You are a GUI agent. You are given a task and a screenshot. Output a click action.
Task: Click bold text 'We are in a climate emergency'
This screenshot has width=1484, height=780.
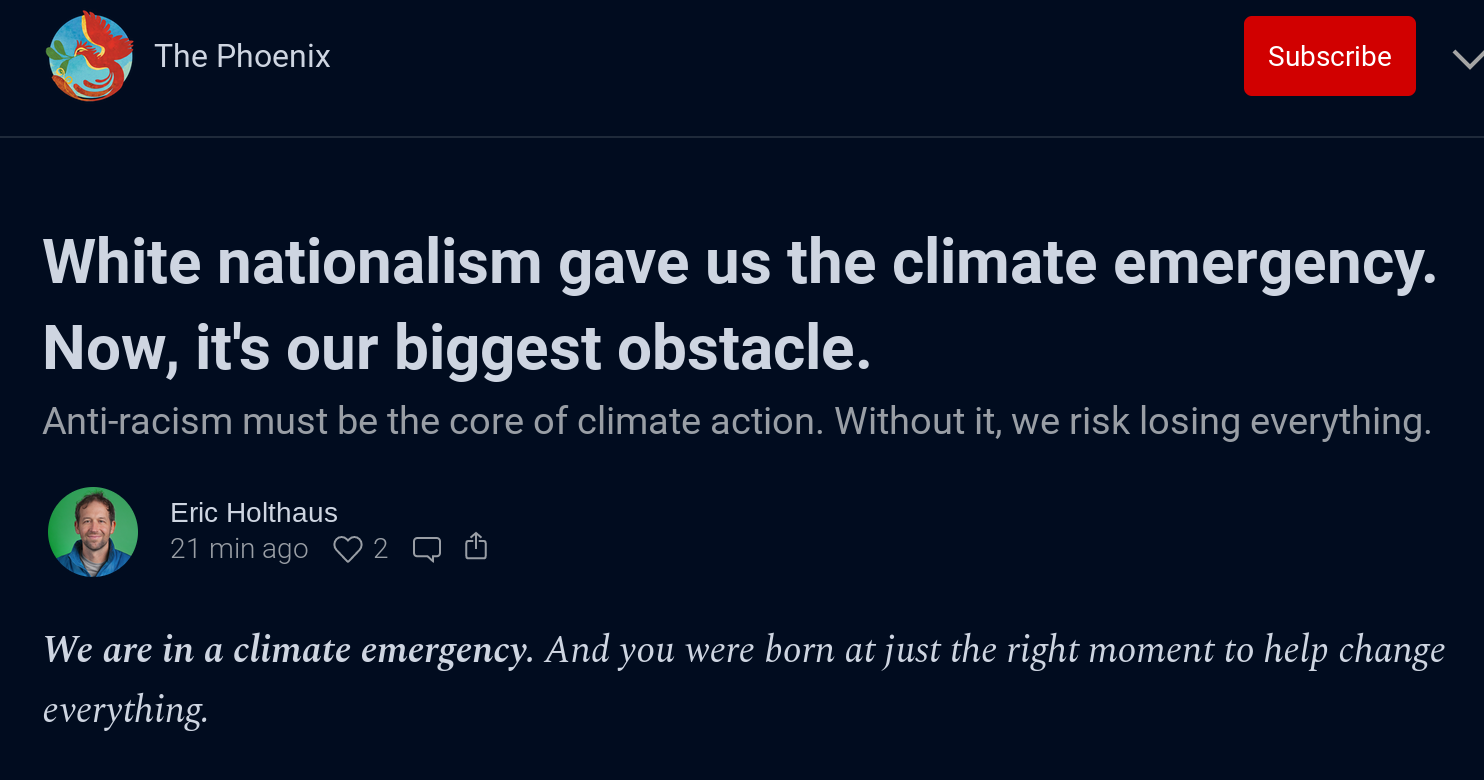point(288,650)
